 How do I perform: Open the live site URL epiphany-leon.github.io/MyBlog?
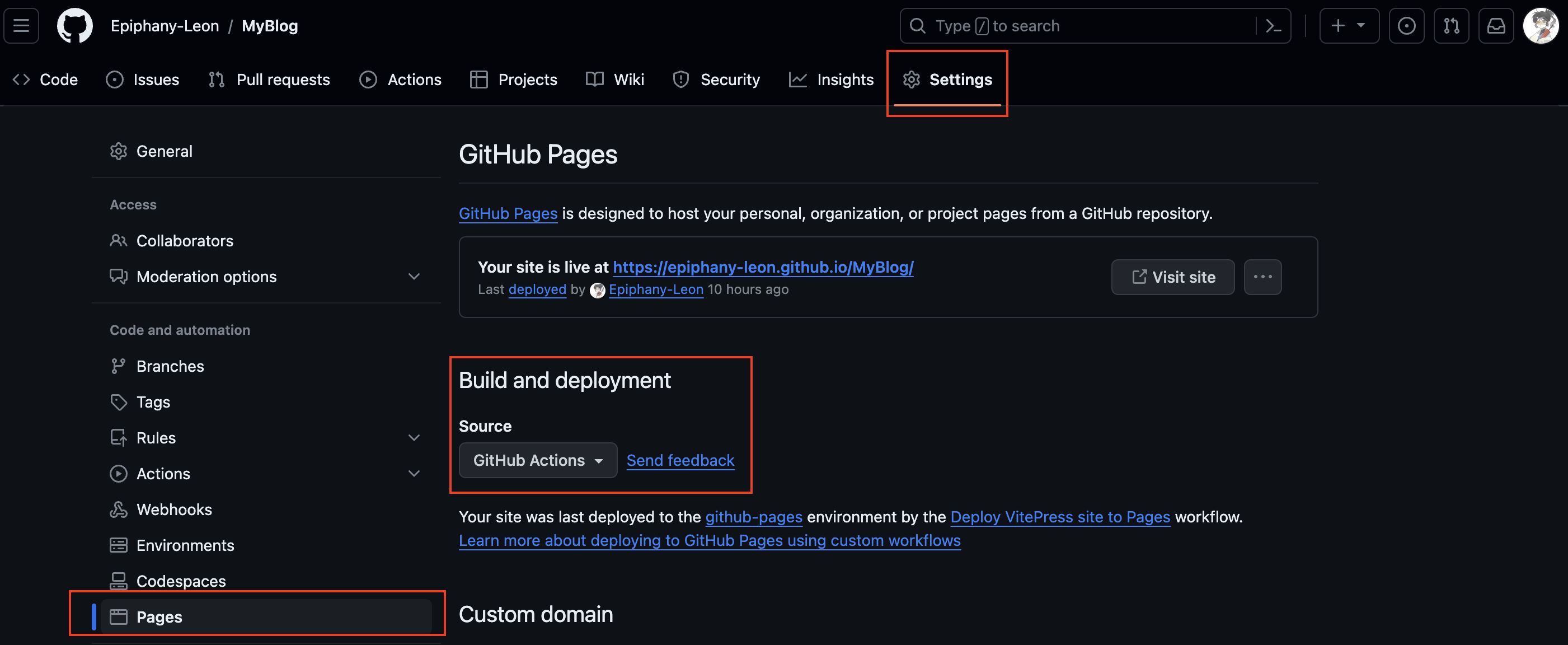pyautogui.click(x=763, y=268)
